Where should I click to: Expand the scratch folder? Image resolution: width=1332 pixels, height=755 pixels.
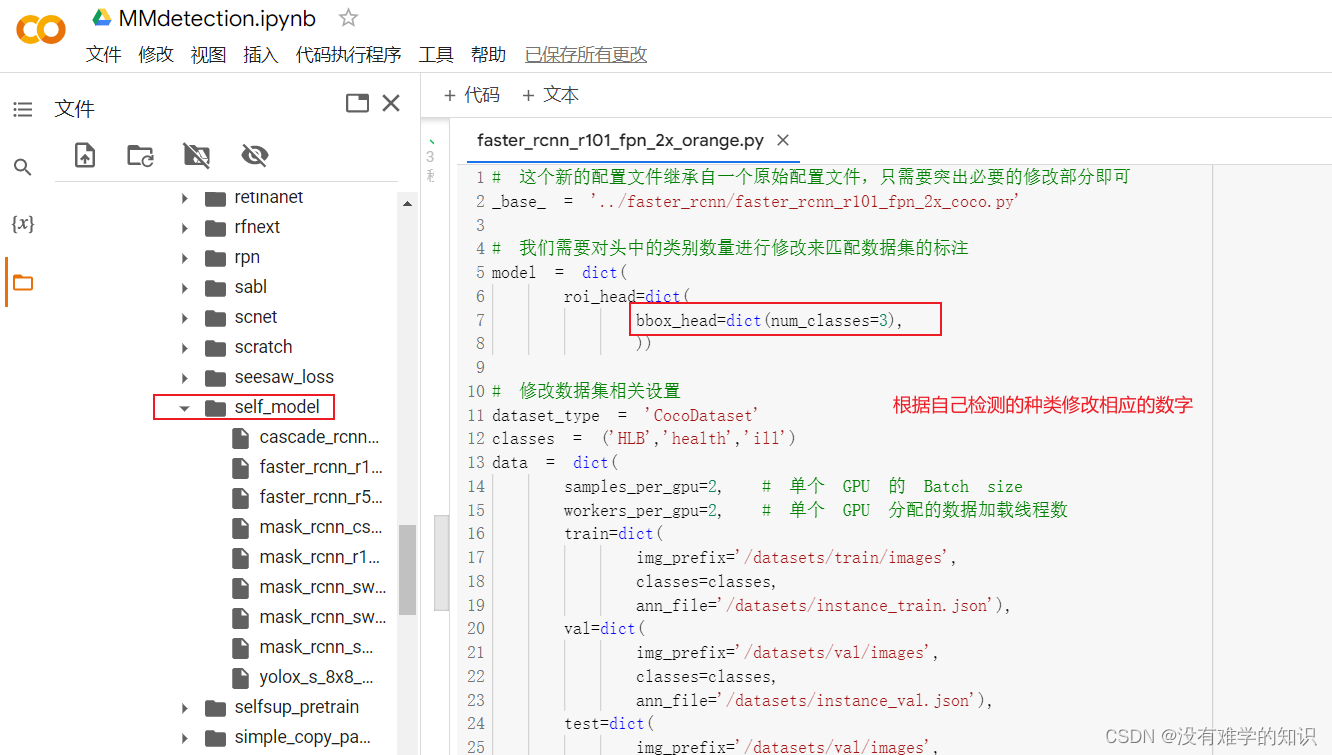[185, 348]
